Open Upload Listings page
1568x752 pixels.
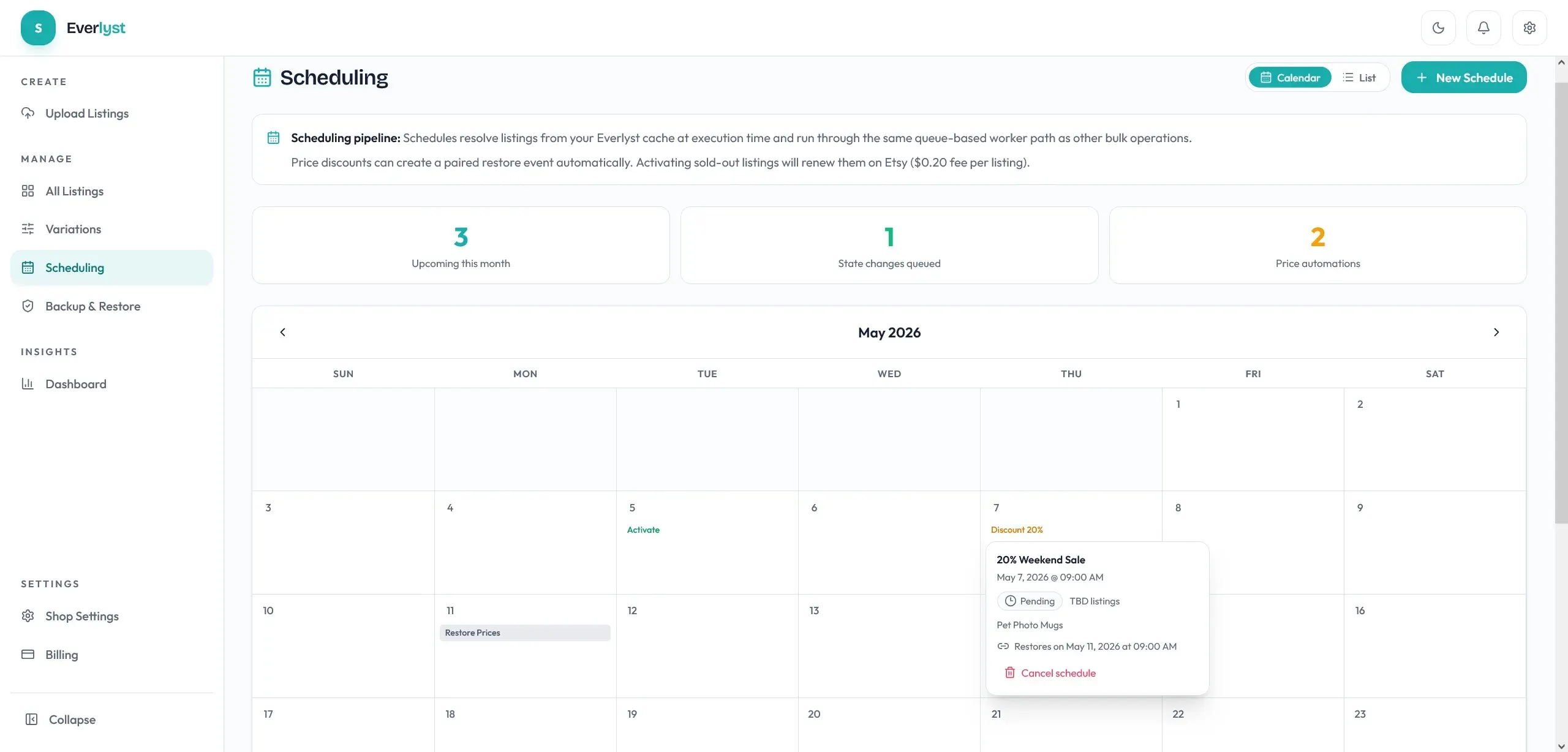click(111, 113)
